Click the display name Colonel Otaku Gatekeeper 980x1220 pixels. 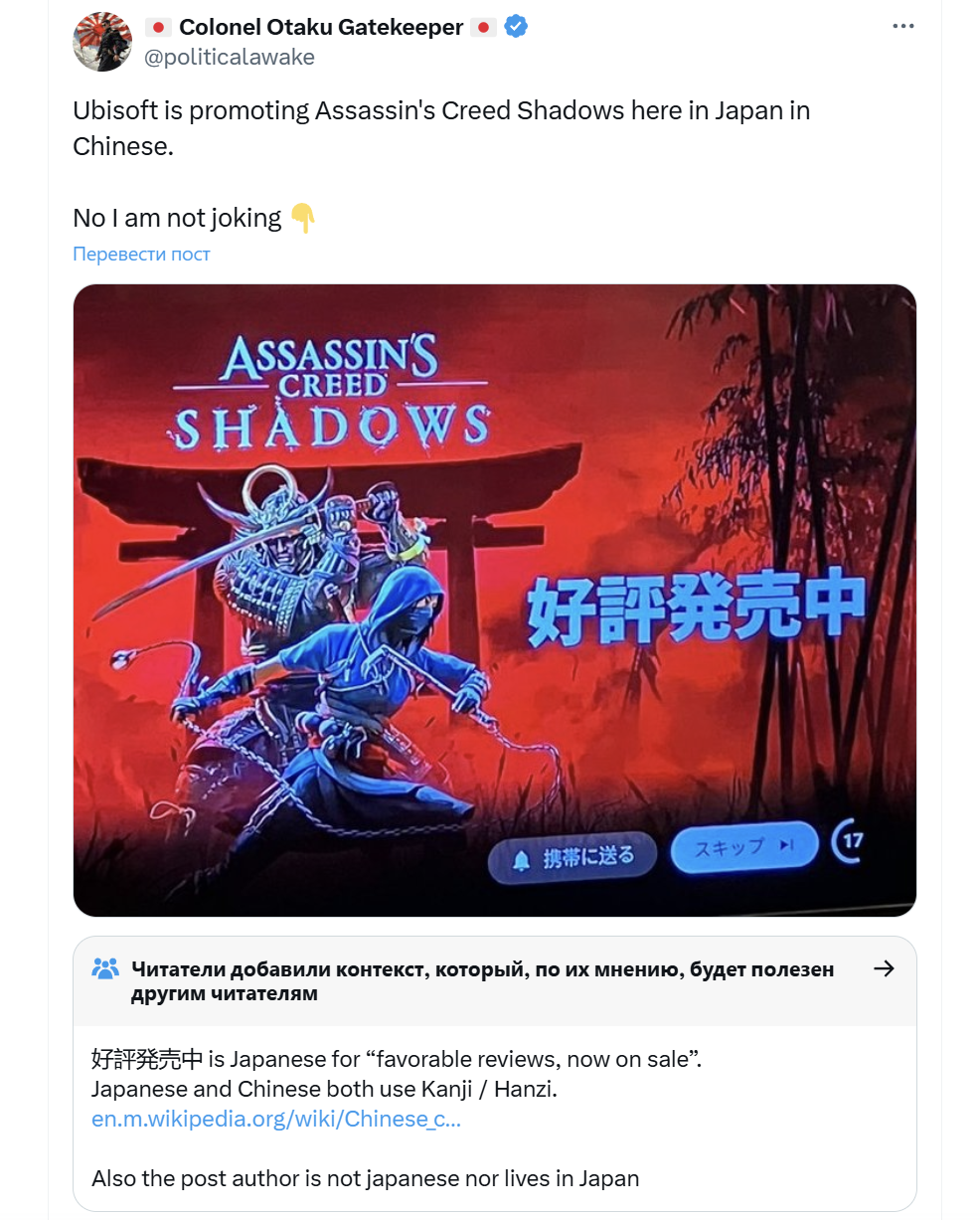(x=321, y=27)
